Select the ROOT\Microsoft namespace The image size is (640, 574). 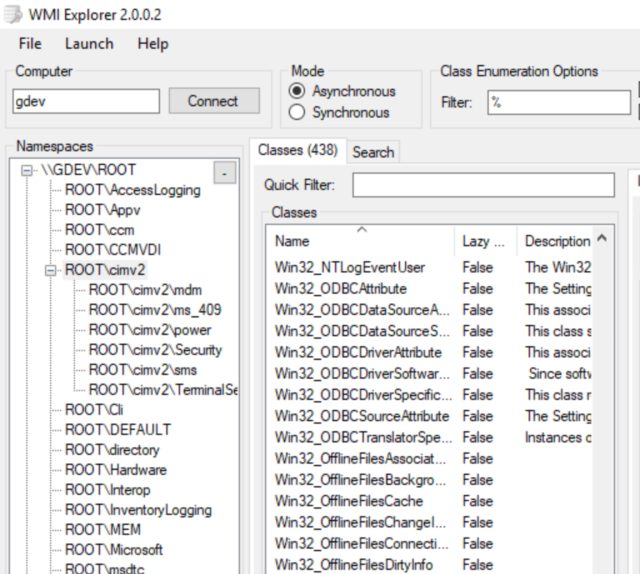click(114, 550)
